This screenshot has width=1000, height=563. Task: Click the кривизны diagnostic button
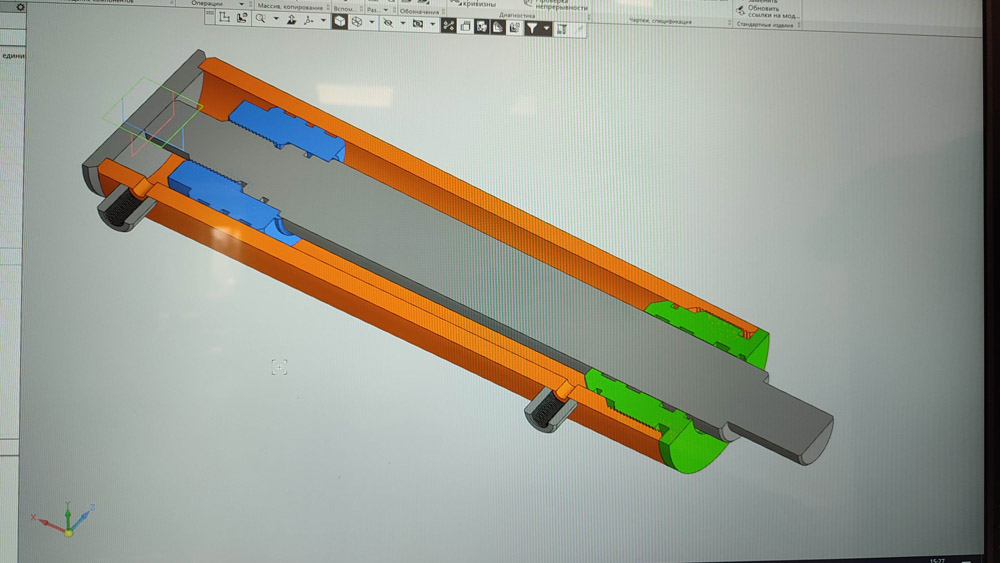tap(473, 4)
